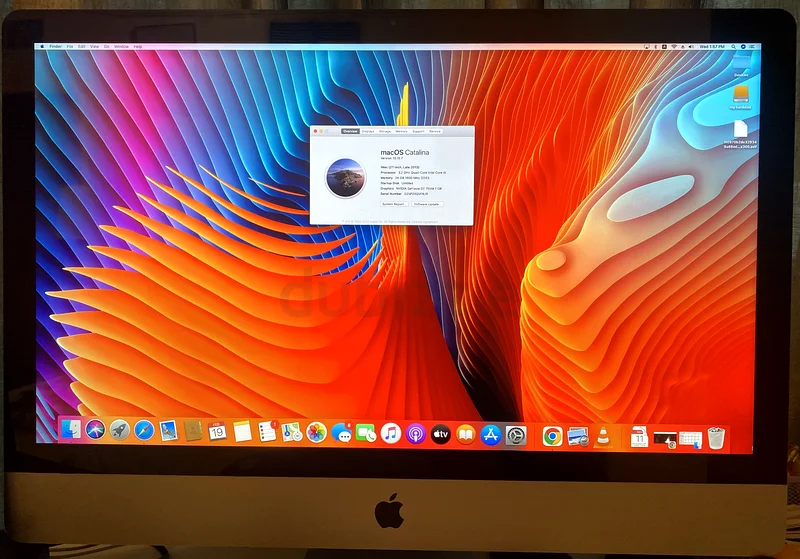Open Photos pinwheel icon in Dock
This screenshot has width=800, height=559.
316,433
